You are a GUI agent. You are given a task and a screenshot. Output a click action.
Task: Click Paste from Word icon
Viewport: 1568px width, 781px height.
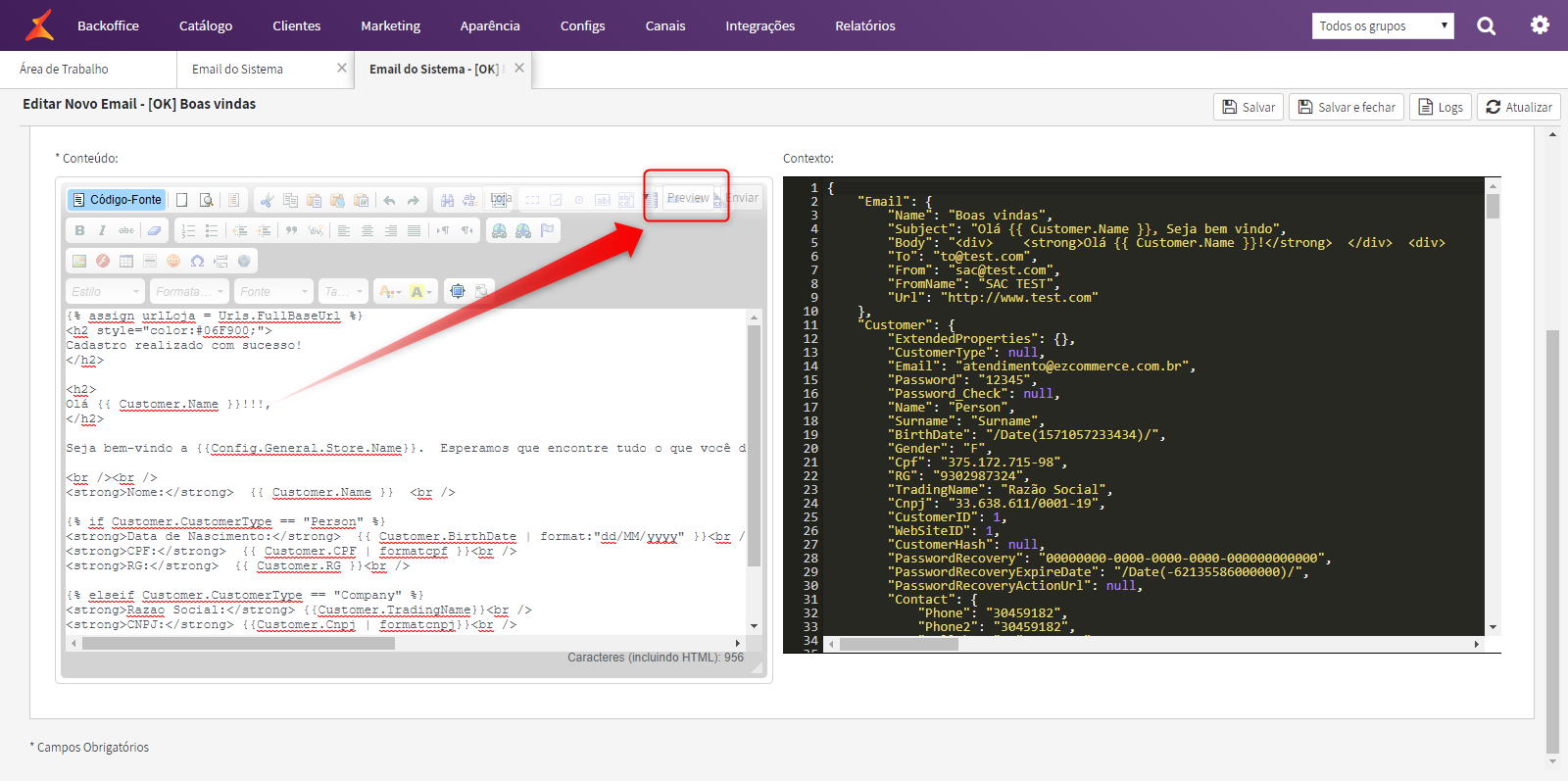pyautogui.click(x=361, y=200)
